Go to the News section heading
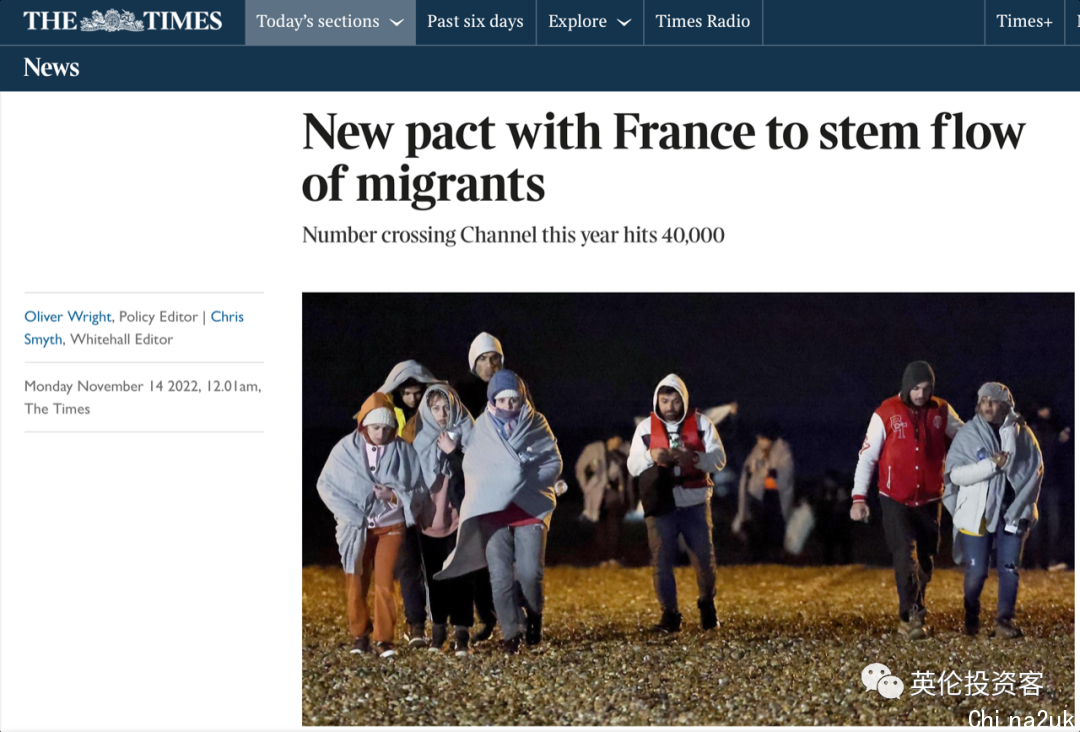Image resolution: width=1080 pixels, height=732 pixels. tap(51, 67)
